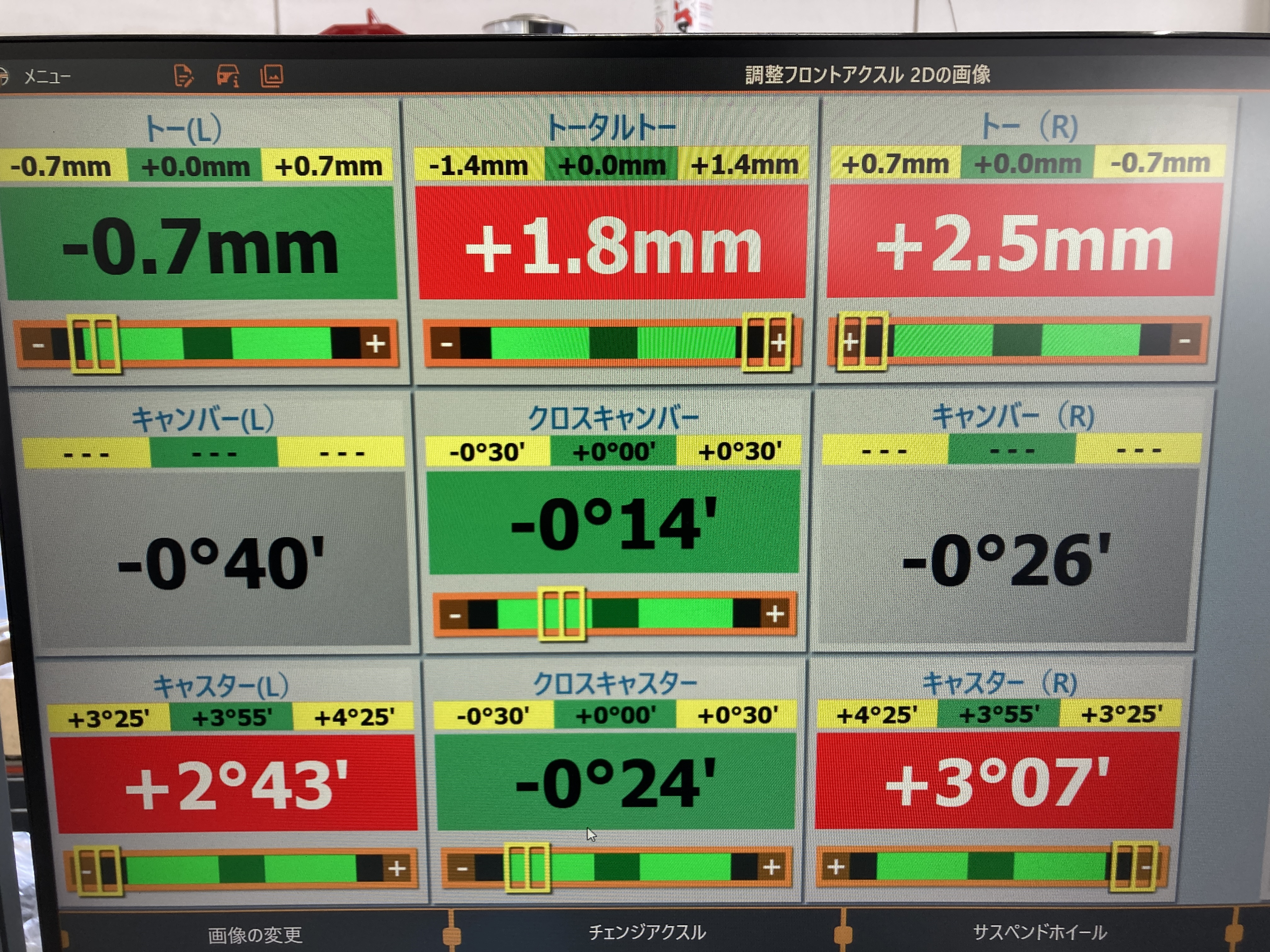Screen dimensions: 1270x952
Task: Click the 調整フロントアクスル 2Dの画像 title
Action: [867, 75]
